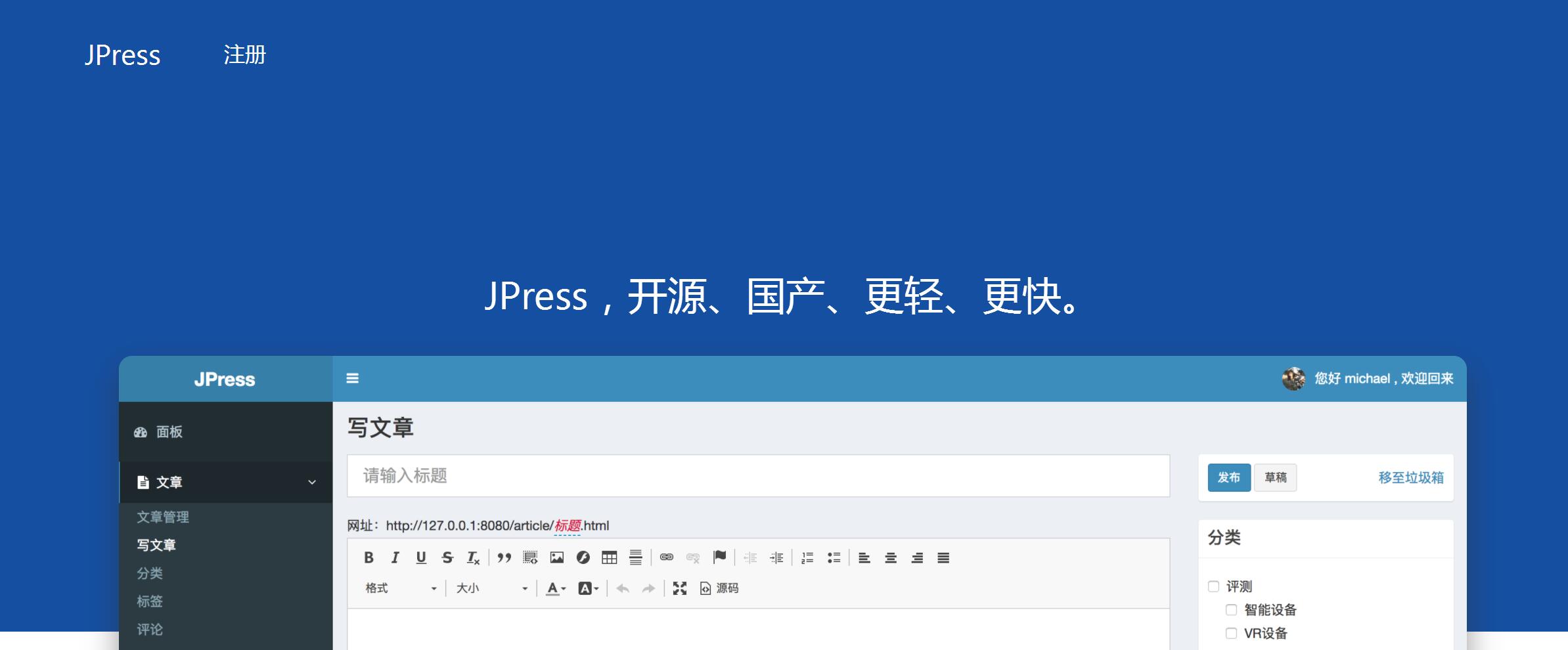
Task: Check the 评测 category checkbox
Action: [1213, 586]
